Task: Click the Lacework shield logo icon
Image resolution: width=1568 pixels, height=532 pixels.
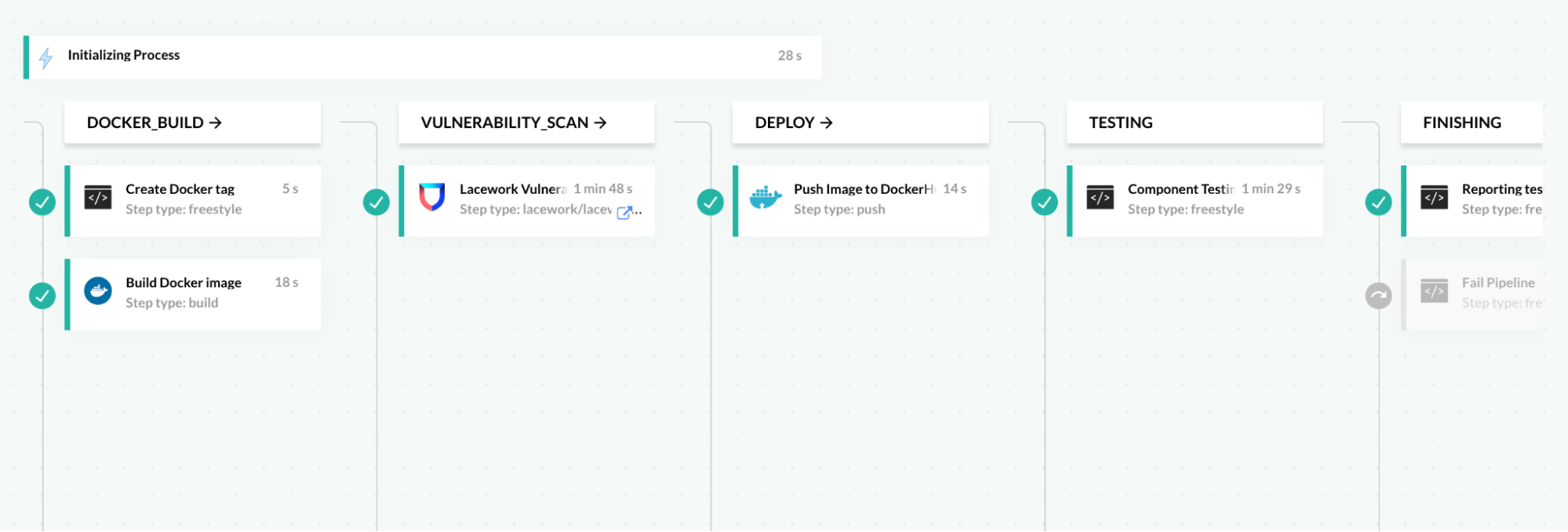Action: [431, 198]
